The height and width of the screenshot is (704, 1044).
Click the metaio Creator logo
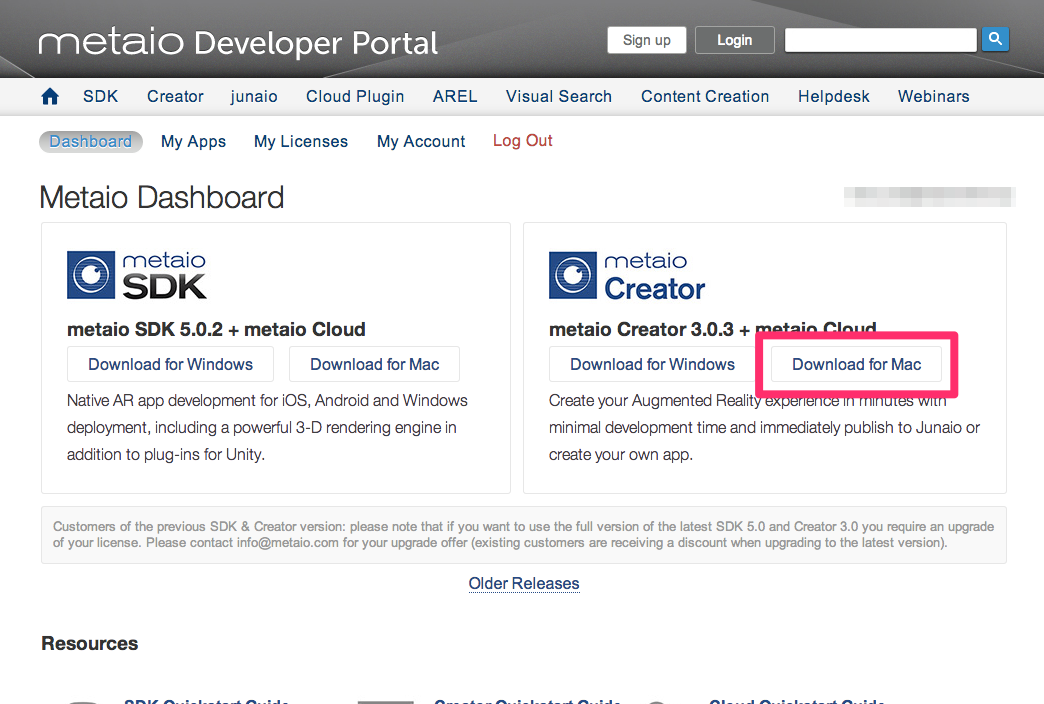(627, 275)
